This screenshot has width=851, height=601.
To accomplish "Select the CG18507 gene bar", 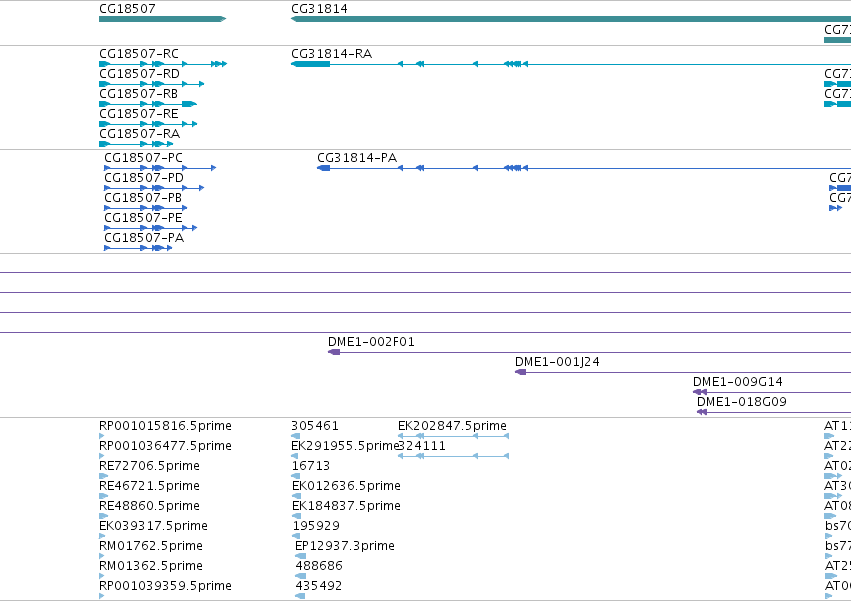I will [162, 19].
